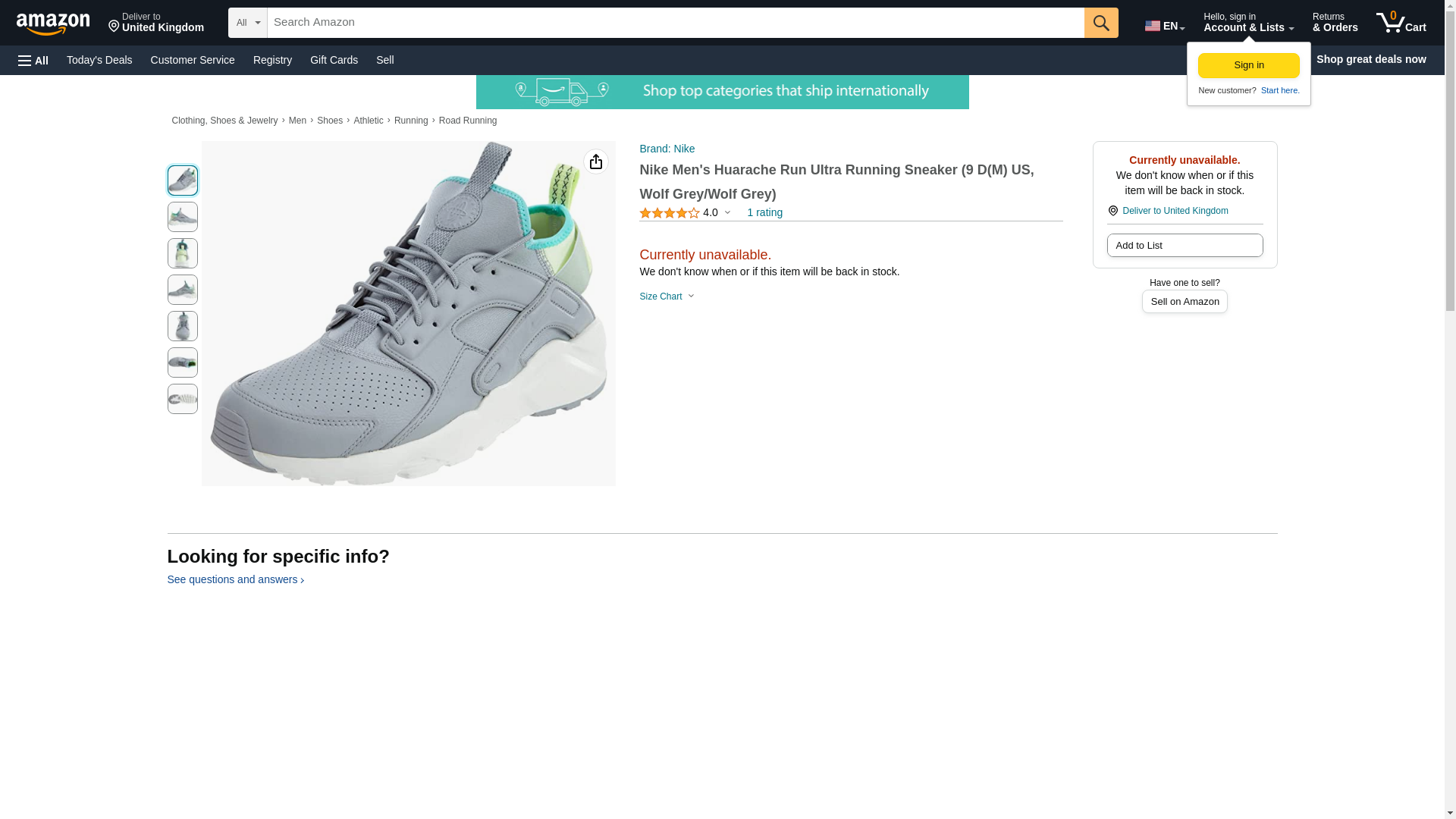This screenshot has width=1456, height=819.
Task: Click the share icon on product image
Action: 595,162
